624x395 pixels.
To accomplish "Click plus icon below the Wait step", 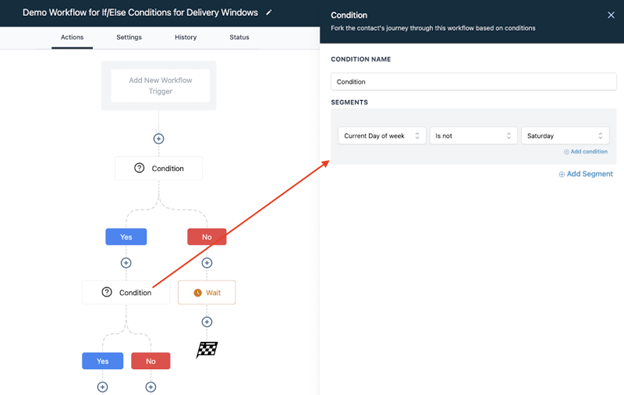I will [x=207, y=322].
